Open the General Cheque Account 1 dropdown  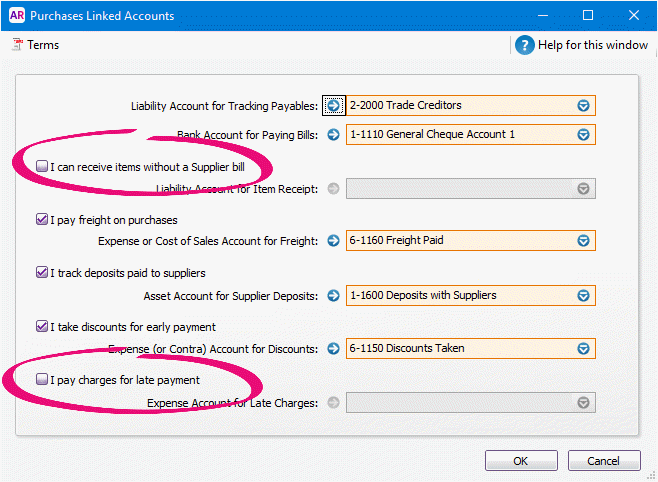coord(583,135)
